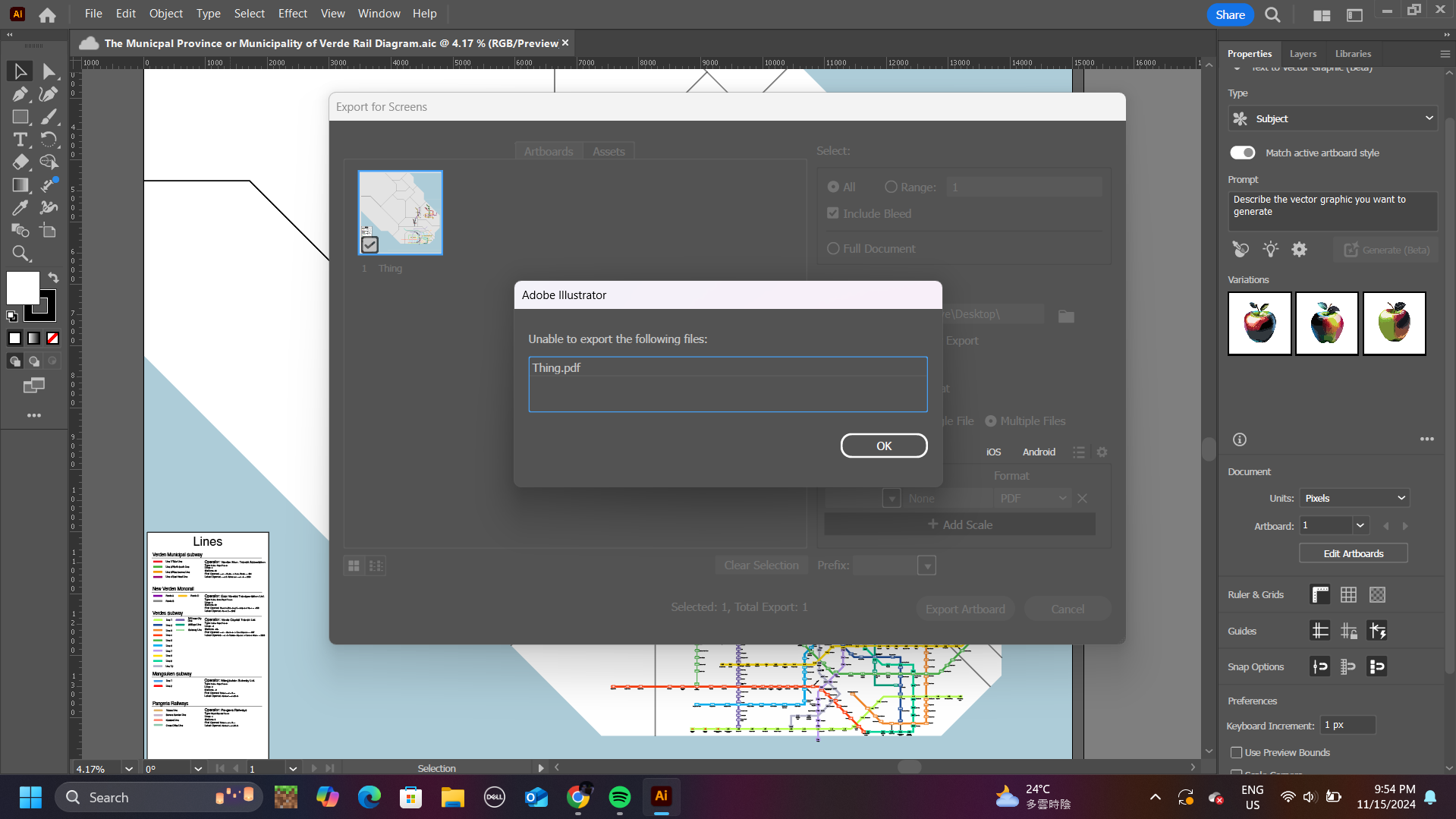Image resolution: width=1456 pixels, height=819 pixels.
Task: Show hidden system tray icons
Action: [1155, 797]
